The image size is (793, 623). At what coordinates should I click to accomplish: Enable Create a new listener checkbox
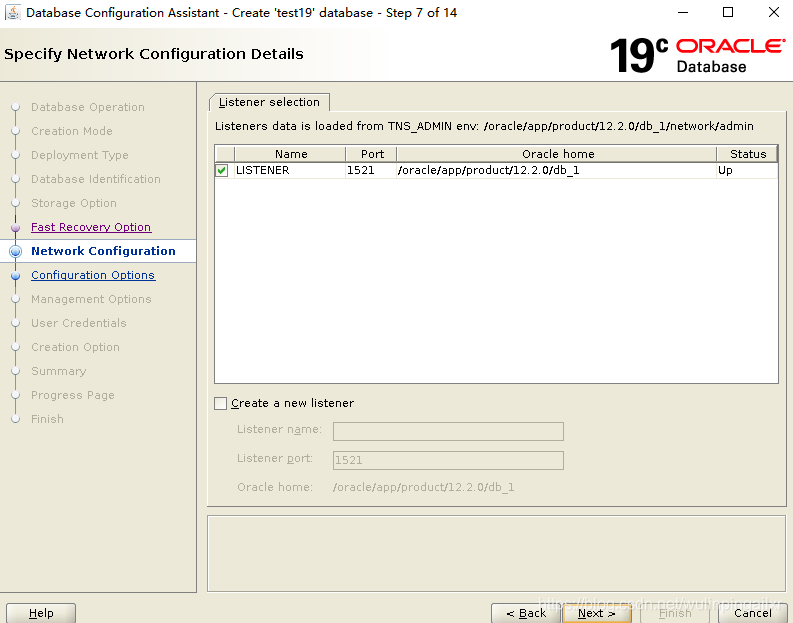tap(221, 403)
